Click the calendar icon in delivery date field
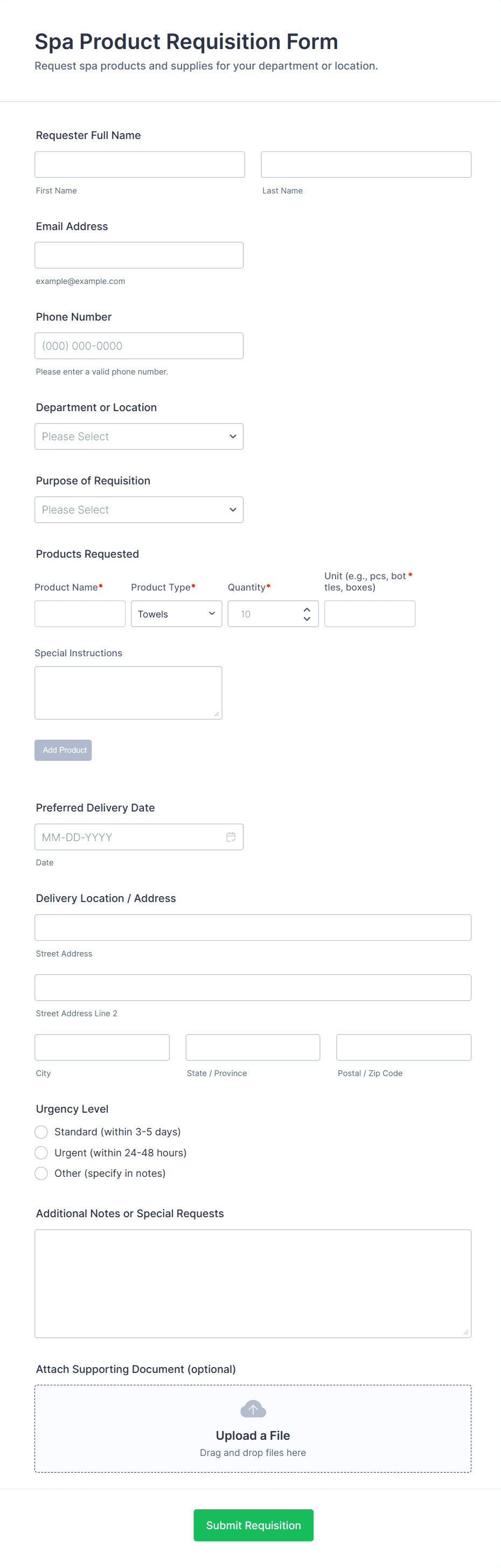The image size is (501, 1568). coord(231,837)
